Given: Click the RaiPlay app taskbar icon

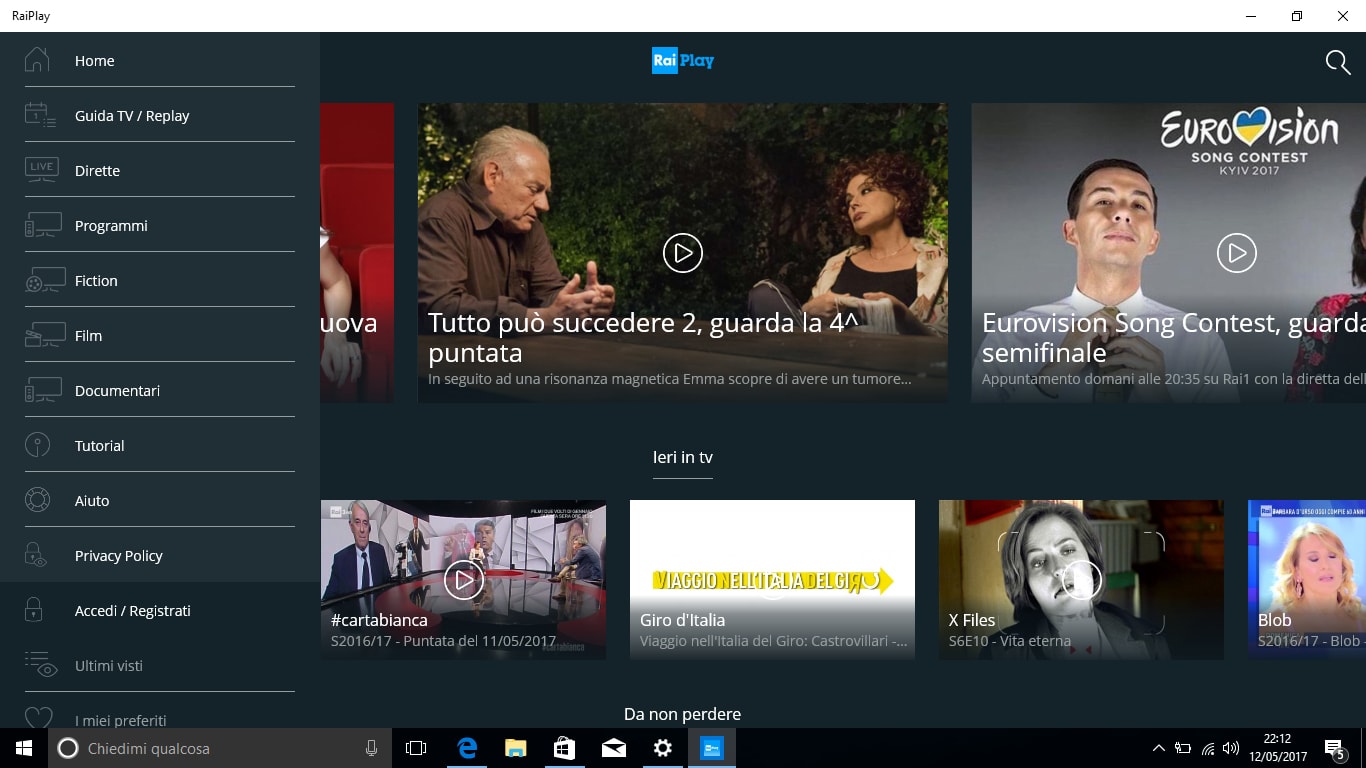Looking at the screenshot, I should [x=711, y=748].
